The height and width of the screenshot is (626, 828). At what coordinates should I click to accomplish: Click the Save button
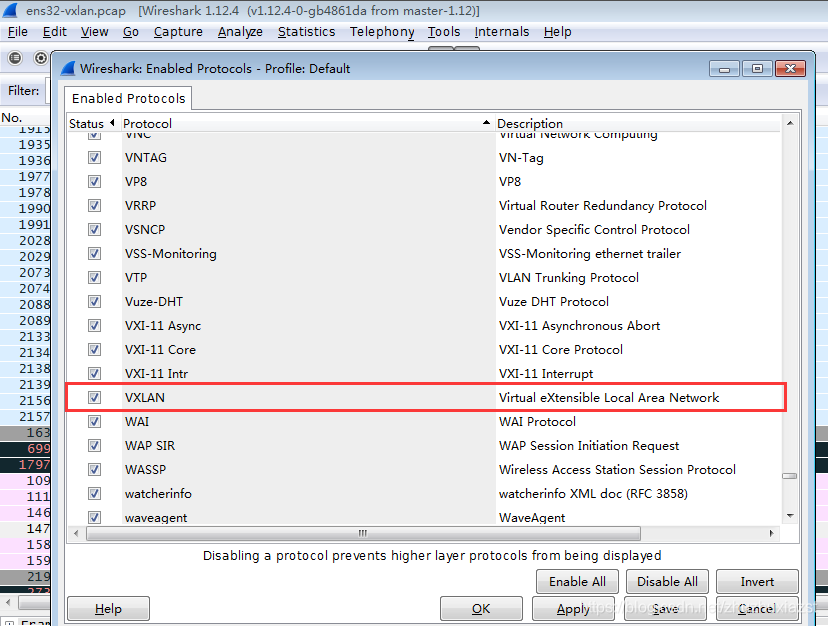click(665, 609)
